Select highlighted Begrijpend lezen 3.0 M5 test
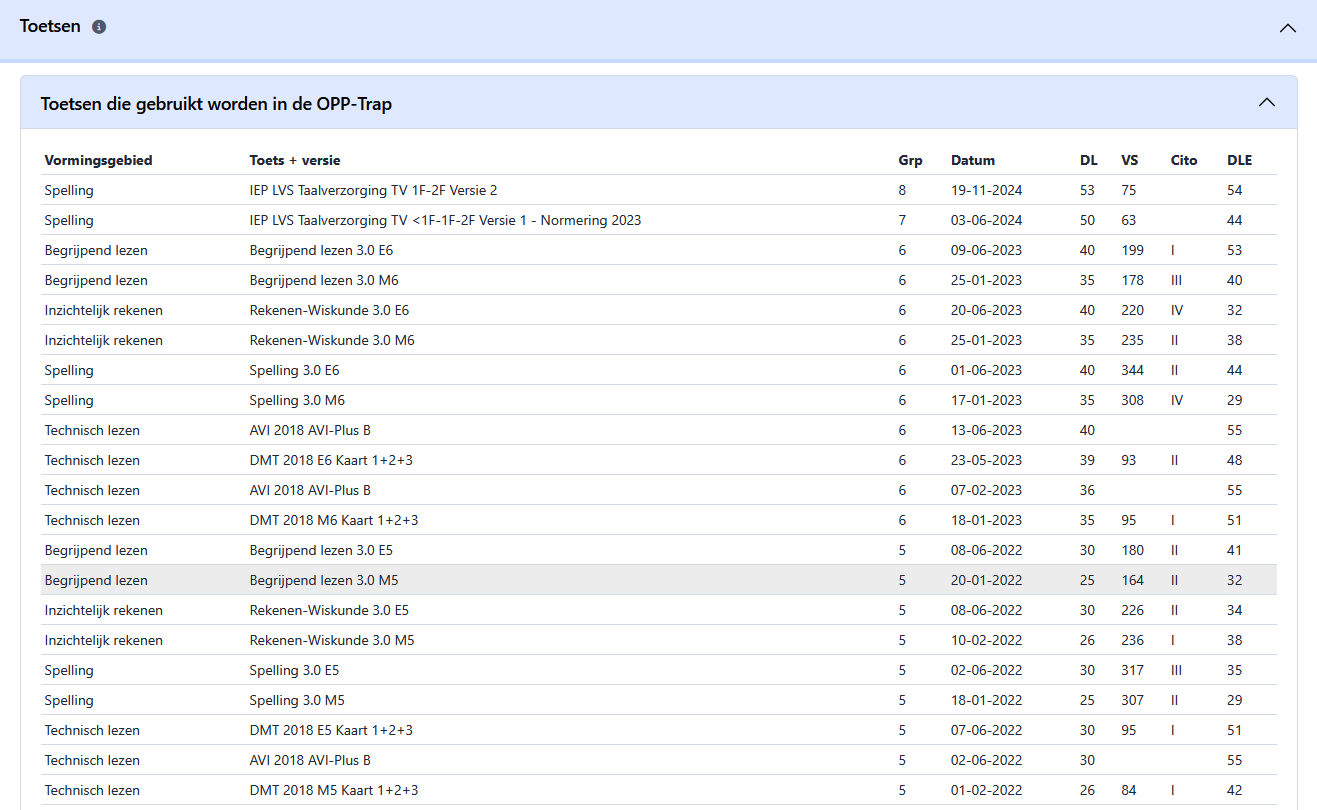Viewport: 1317px width, 810px height. click(659, 580)
